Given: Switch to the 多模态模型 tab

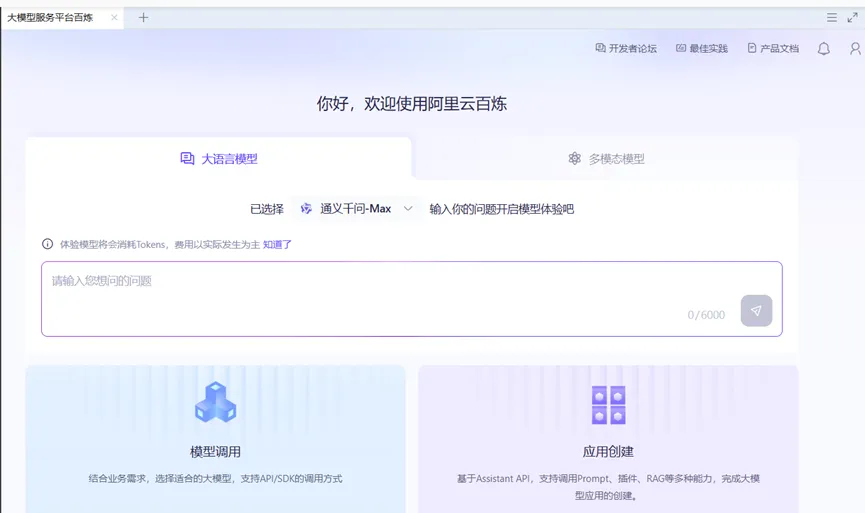Looking at the screenshot, I should [606, 159].
